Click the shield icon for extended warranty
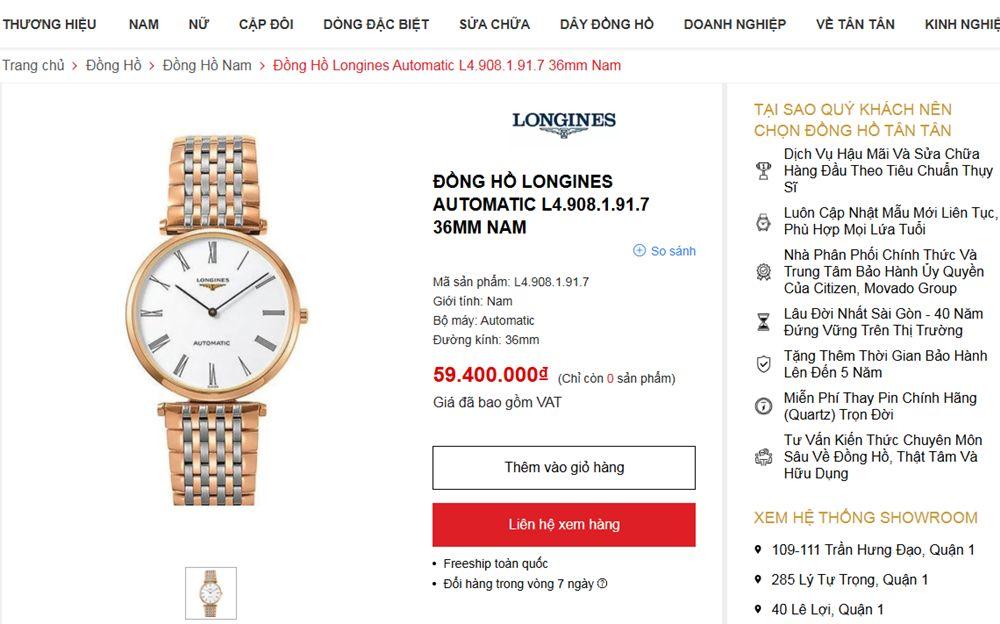1000x624 pixels. pyautogui.click(x=764, y=364)
